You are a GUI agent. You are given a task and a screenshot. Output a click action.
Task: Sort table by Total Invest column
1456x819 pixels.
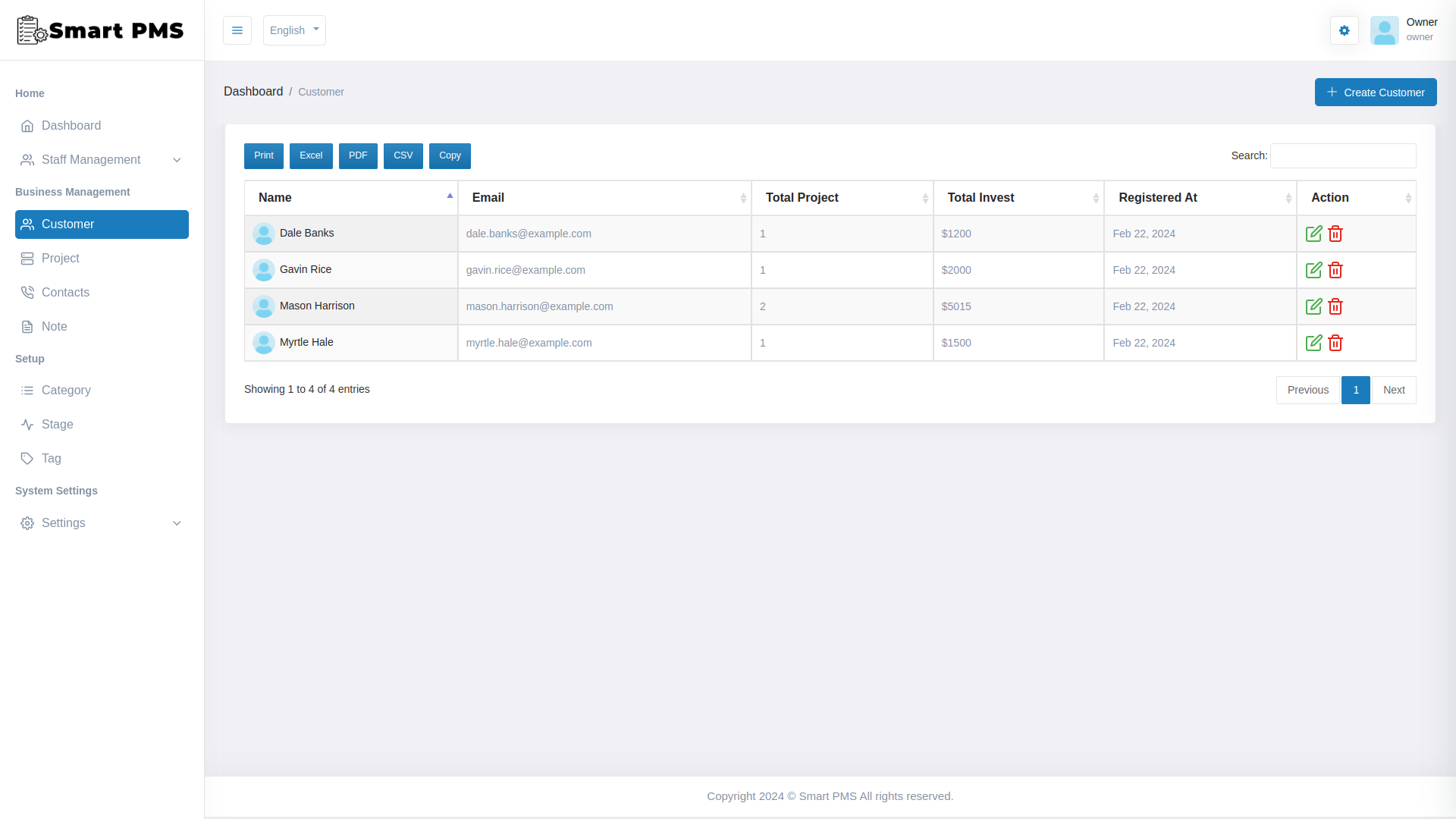[x=981, y=197]
